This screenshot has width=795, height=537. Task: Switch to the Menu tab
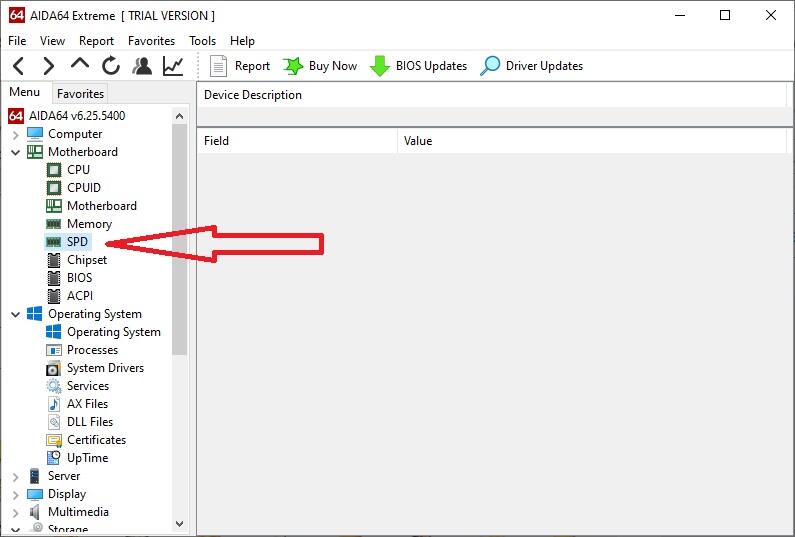[25, 92]
